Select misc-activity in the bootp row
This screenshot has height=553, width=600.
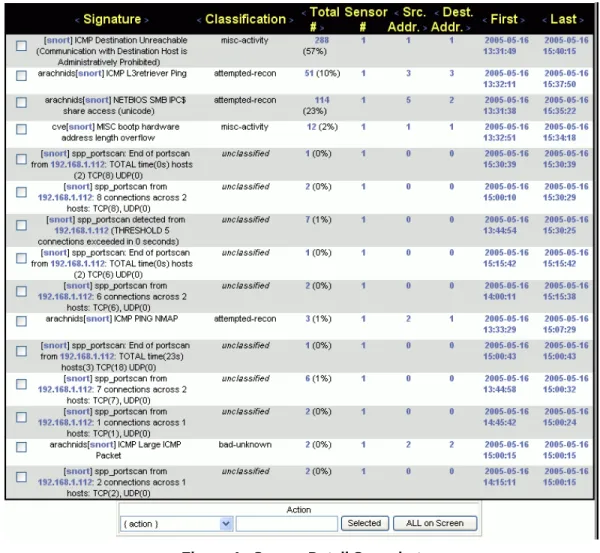(x=245, y=127)
